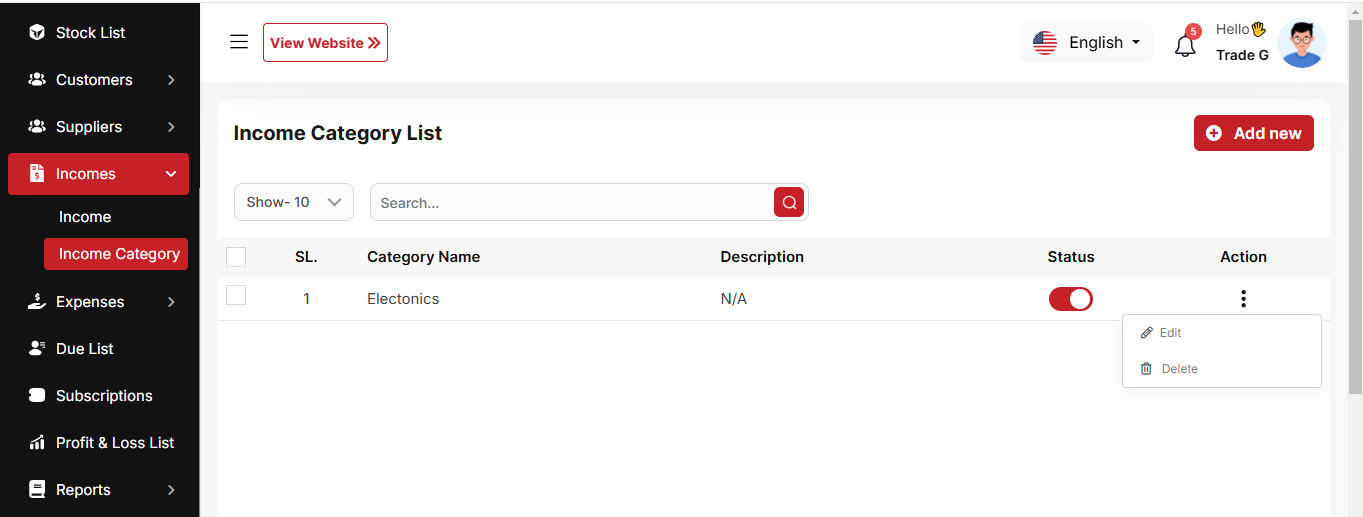
Task: Toggle the Electonics status switch off
Action: [1070, 299]
